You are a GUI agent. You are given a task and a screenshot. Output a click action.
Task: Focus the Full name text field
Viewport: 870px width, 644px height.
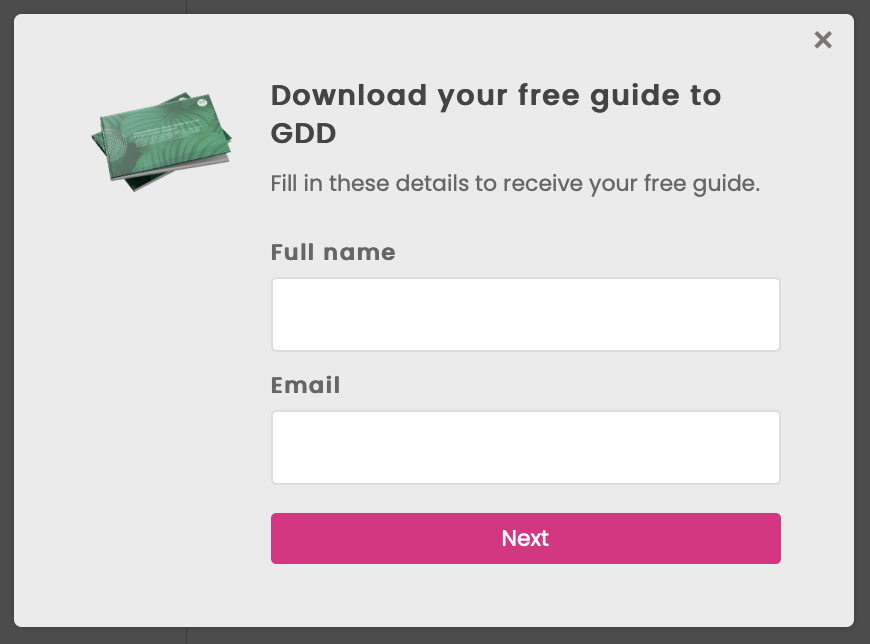(x=525, y=315)
